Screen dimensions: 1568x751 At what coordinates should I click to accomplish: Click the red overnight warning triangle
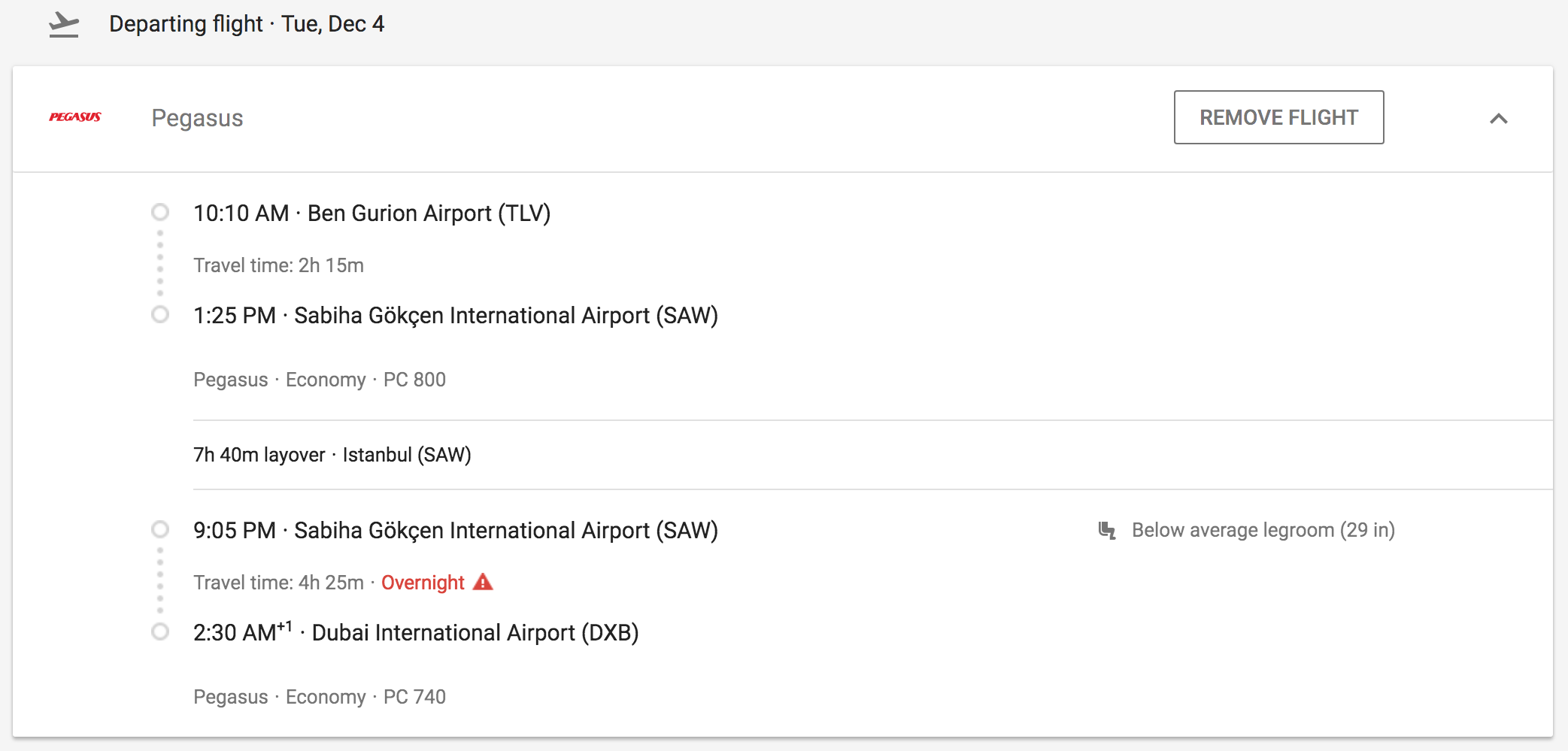click(483, 583)
